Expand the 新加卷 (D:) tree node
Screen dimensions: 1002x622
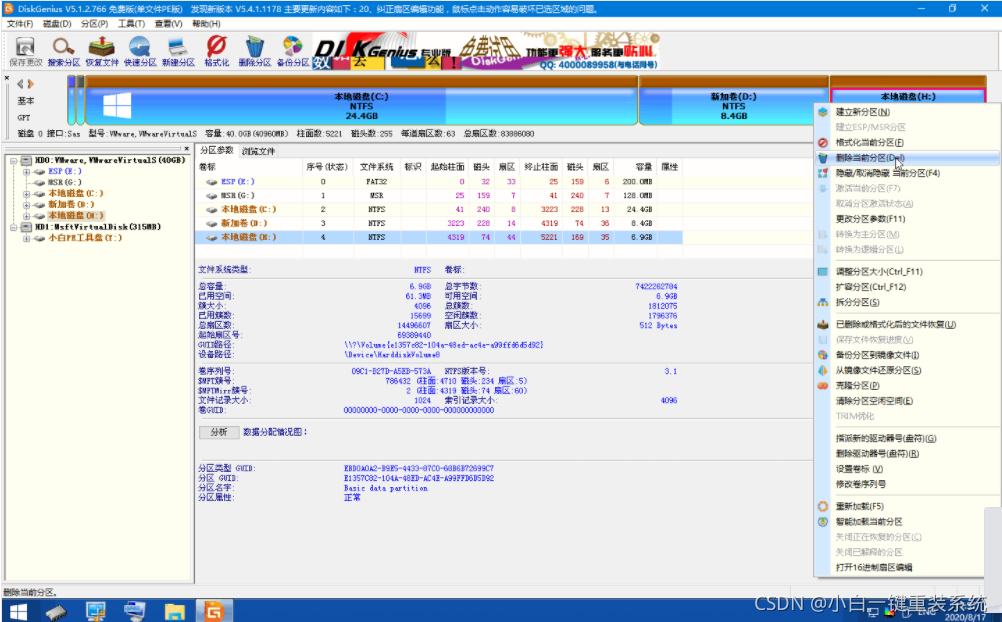(26, 205)
